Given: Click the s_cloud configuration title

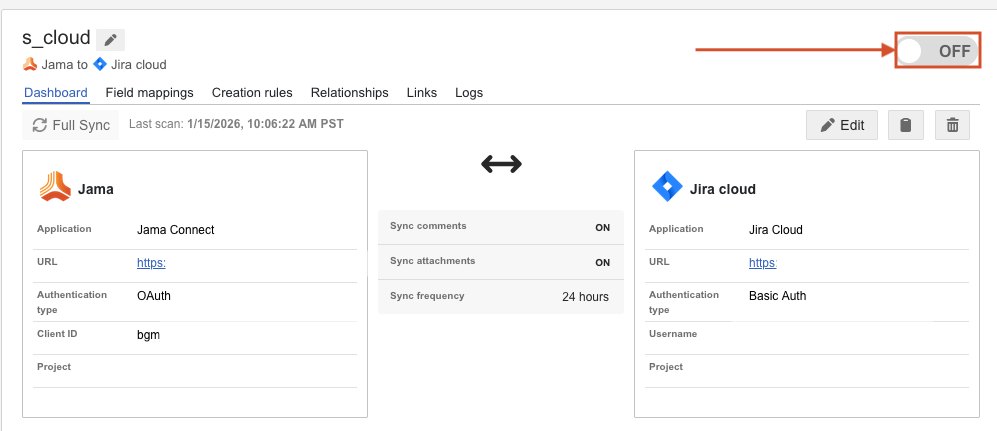Looking at the screenshot, I should pyautogui.click(x=56, y=38).
